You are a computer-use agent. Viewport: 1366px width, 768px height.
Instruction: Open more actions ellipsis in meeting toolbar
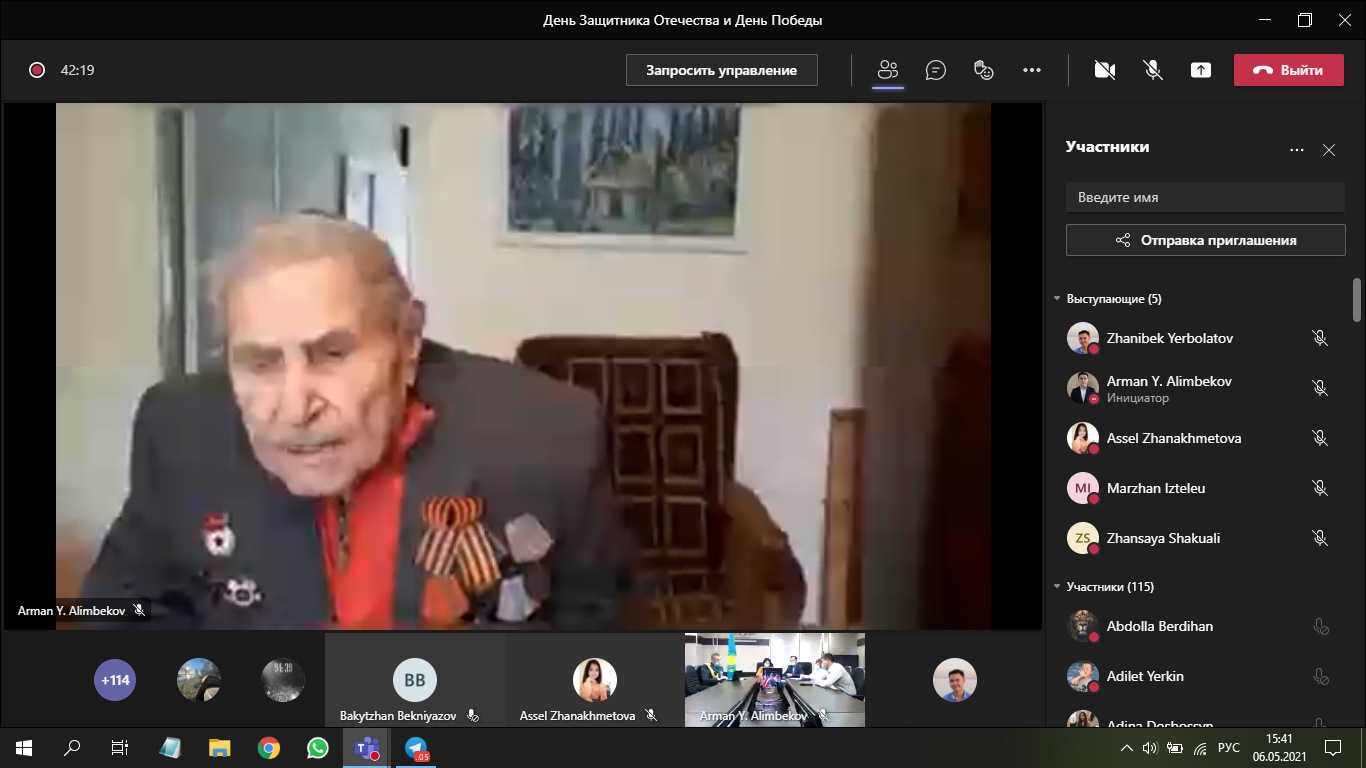[x=1032, y=70]
